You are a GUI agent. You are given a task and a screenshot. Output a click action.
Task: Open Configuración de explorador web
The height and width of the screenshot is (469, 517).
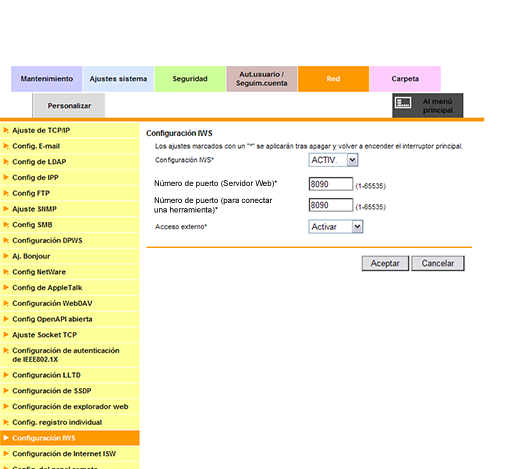click(70, 406)
